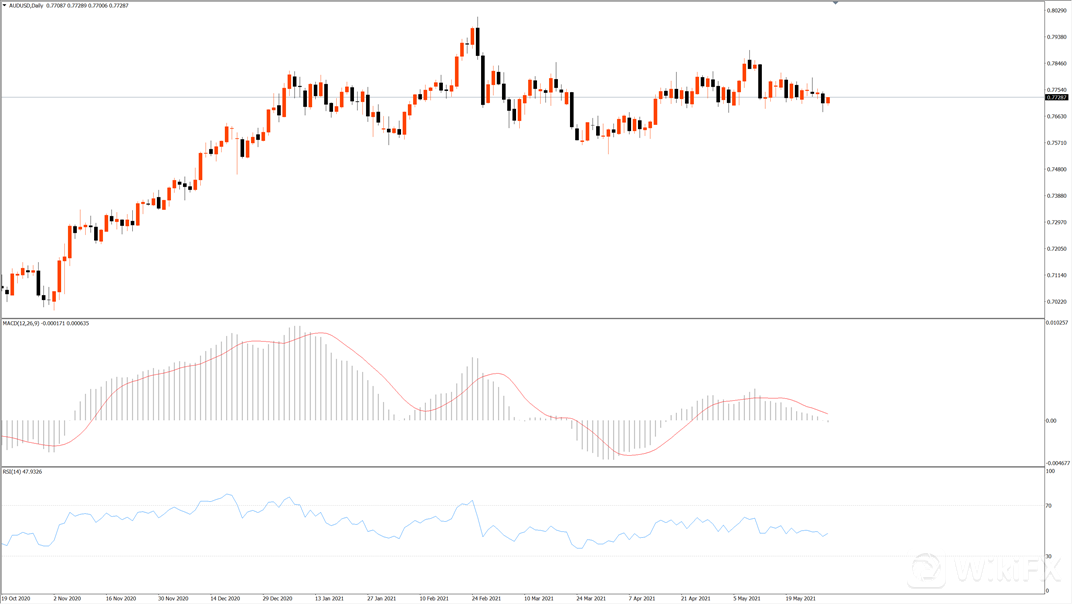Click the RSI(14) indicator label

[x=12, y=471]
